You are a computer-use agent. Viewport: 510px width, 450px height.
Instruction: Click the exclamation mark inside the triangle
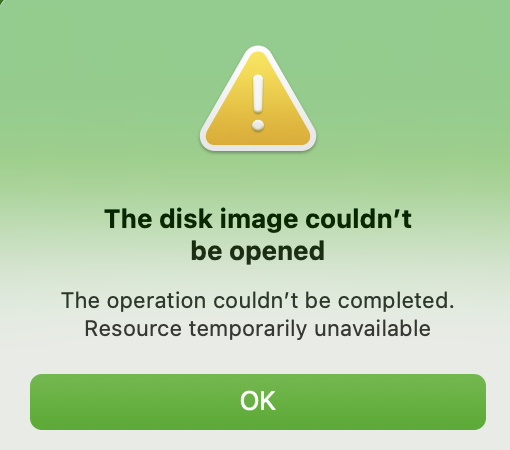click(x=258, y=103)
